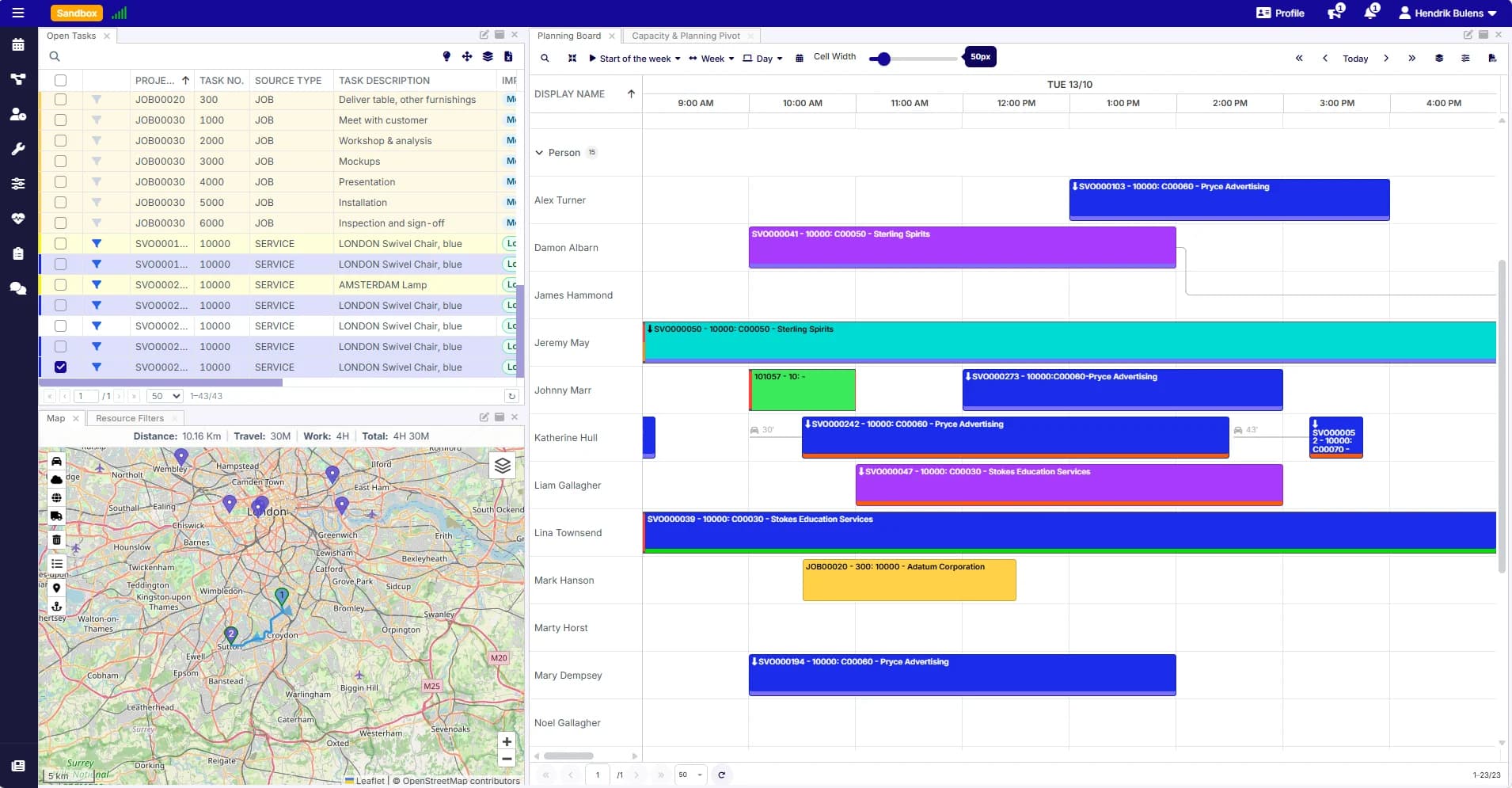Adjust the Cell Width slider handle
Image resolution: width=1512 pixels, height=788 pixels.
(884, 59)
